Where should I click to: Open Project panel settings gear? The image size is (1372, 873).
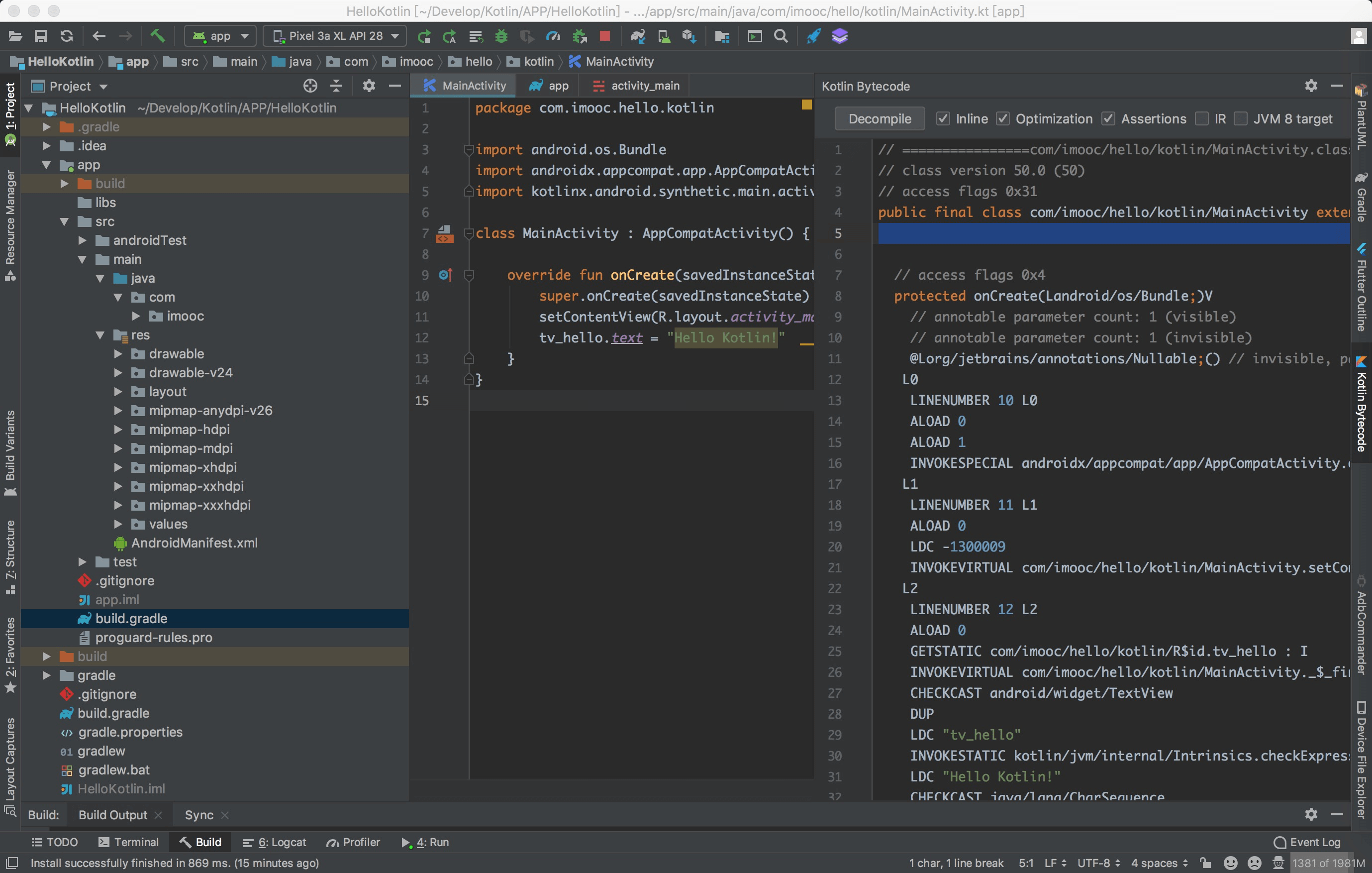tap(369, 86)
